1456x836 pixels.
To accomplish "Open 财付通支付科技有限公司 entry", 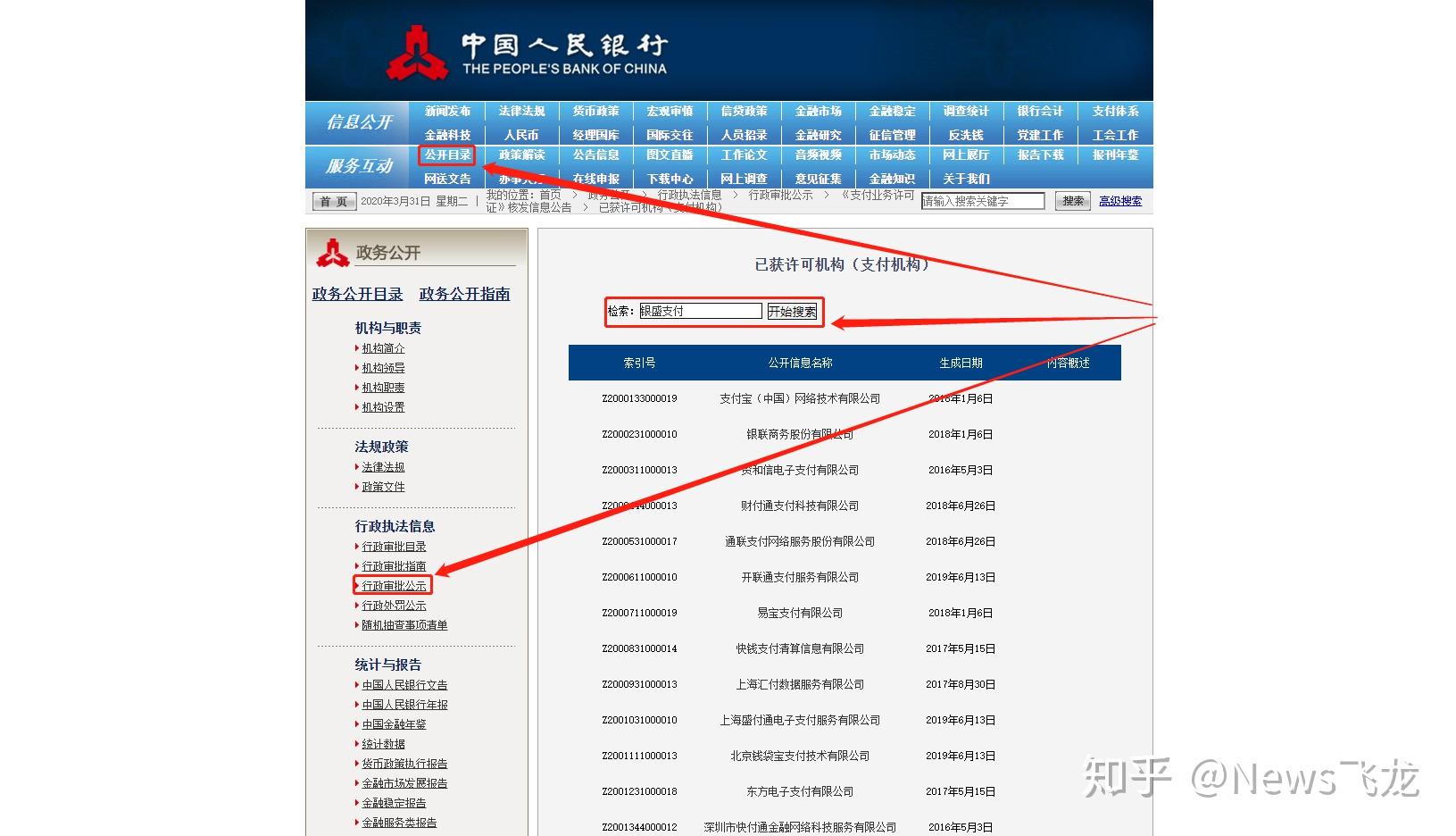I will [800, 506].
